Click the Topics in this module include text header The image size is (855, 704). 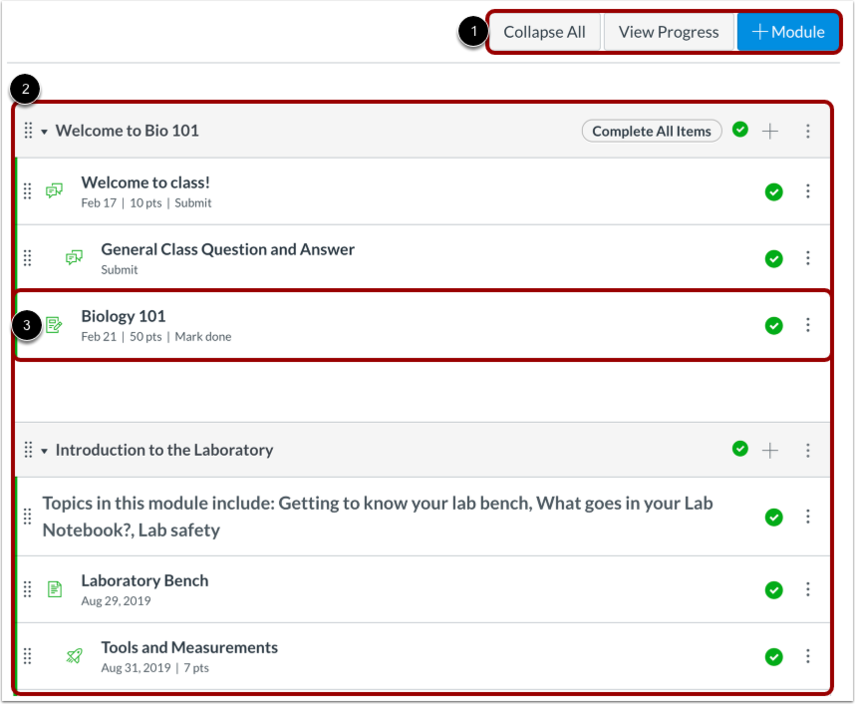377,516
